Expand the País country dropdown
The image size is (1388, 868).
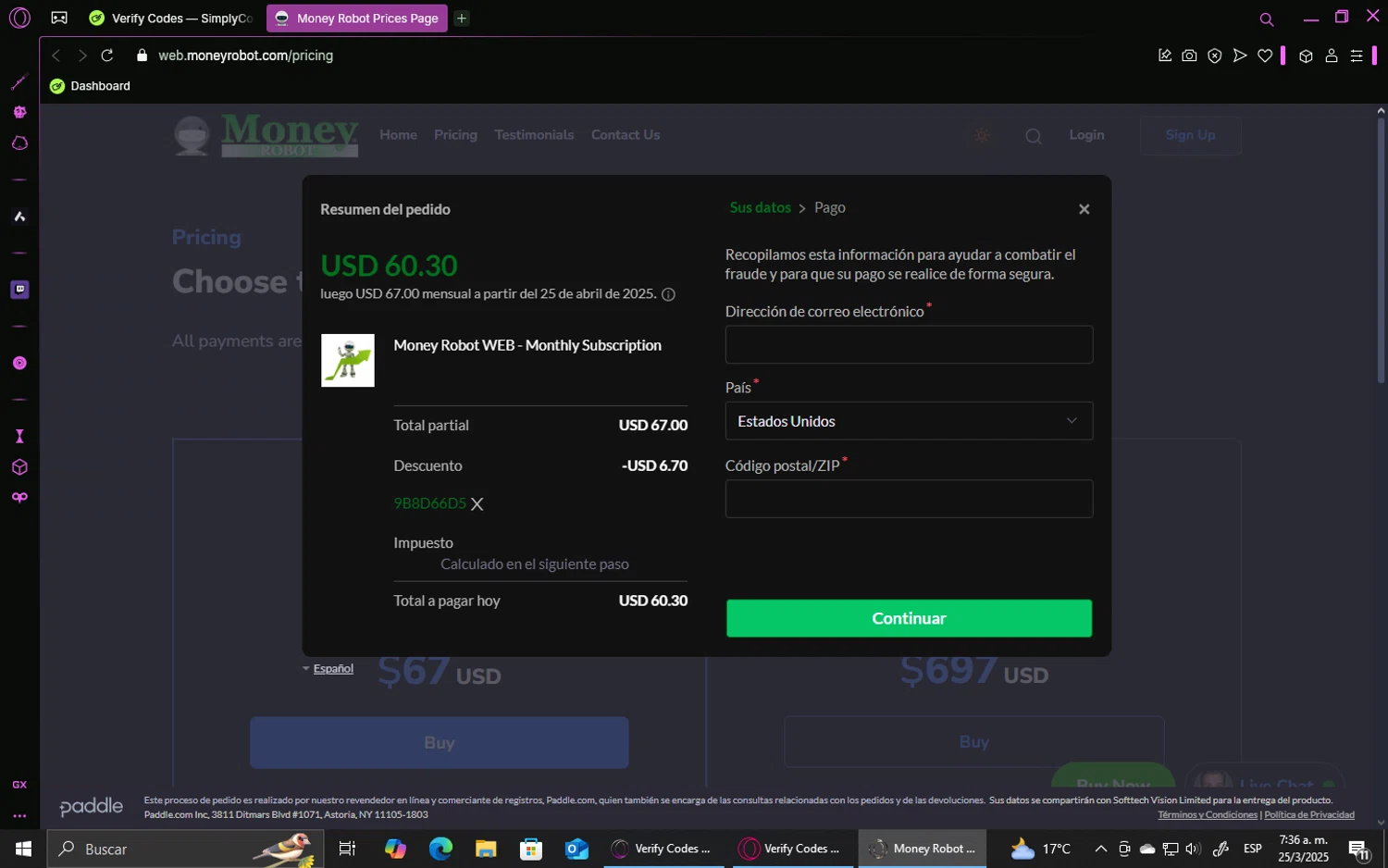[x=909, y=421]
